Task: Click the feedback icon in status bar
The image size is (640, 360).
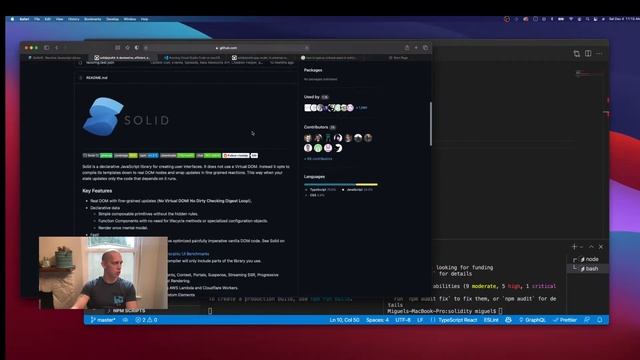Action: point(587,320)
